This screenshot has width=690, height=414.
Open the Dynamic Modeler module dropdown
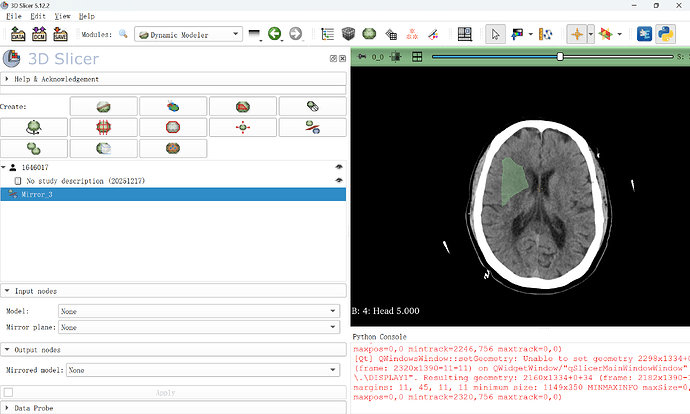[188, 34]
